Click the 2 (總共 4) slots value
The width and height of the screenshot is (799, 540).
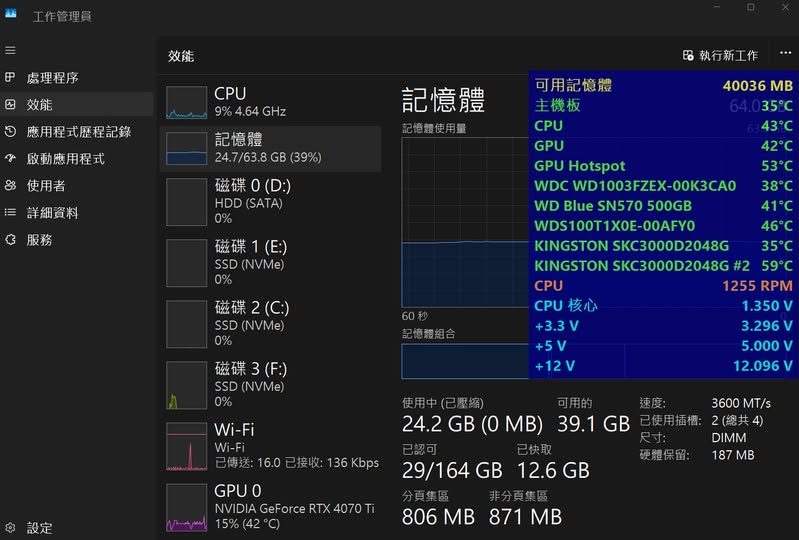pyautogui.click(x=737, y=420)
